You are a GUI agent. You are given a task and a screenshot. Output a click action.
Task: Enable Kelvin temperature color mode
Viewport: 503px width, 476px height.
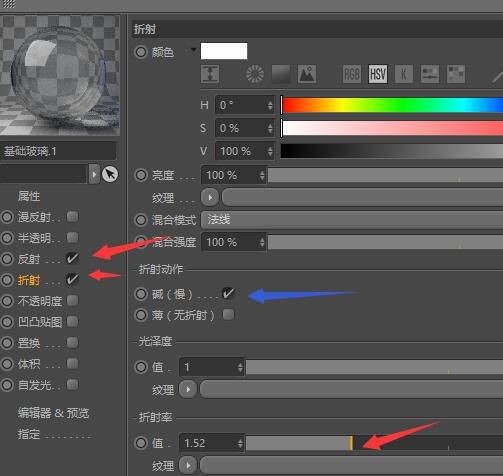[x=404, y=74]
